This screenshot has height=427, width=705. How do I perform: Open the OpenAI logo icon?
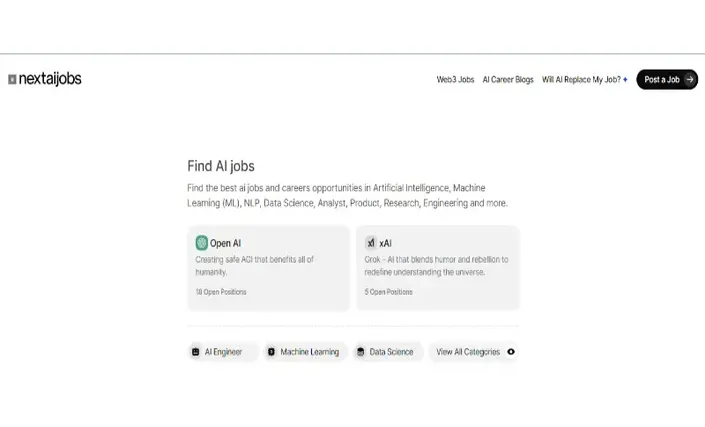(x=201, y=243)
